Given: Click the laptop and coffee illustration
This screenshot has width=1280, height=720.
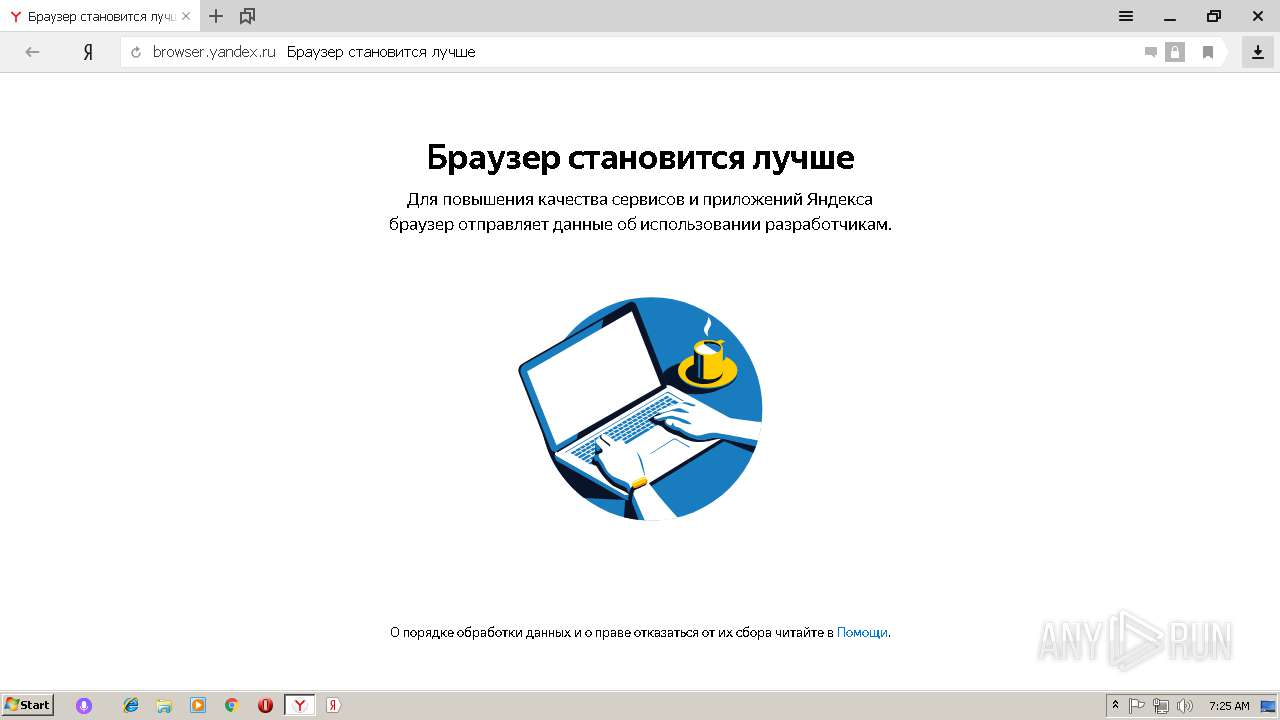Looking at the screenshot, I should click(640, 408).
